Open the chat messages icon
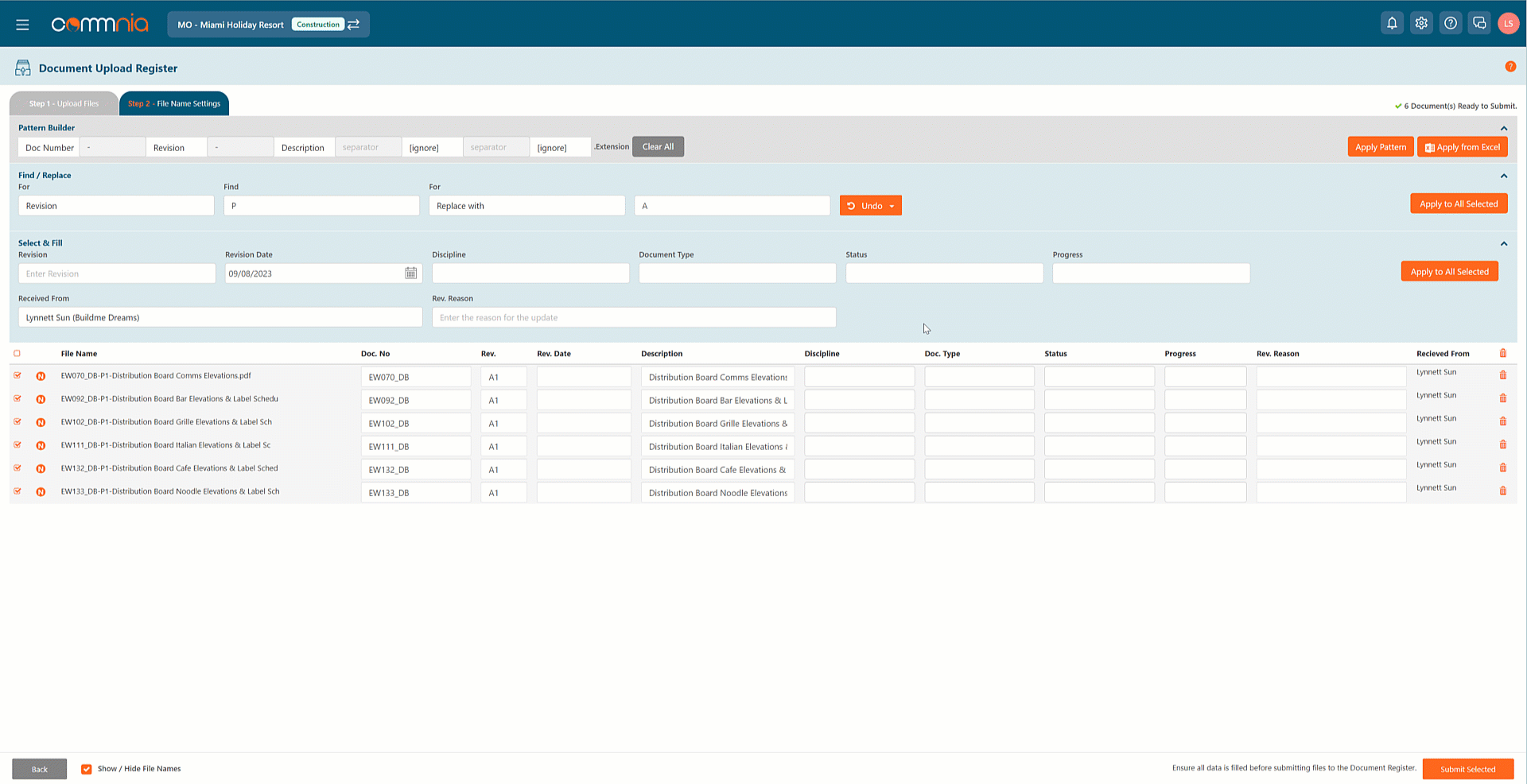The image size is (1527, 784). [x=1479, y=23]
